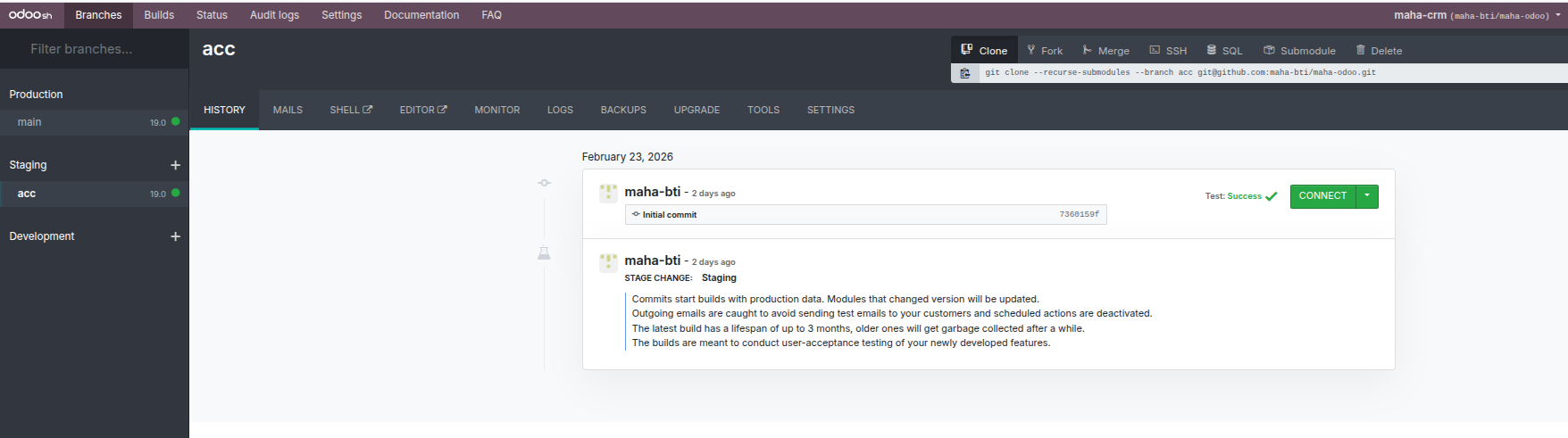Viewport: 1568px width, 438px height.
Task: Add a new Staging branch with the plus icon
Action: tap(175, 165)
